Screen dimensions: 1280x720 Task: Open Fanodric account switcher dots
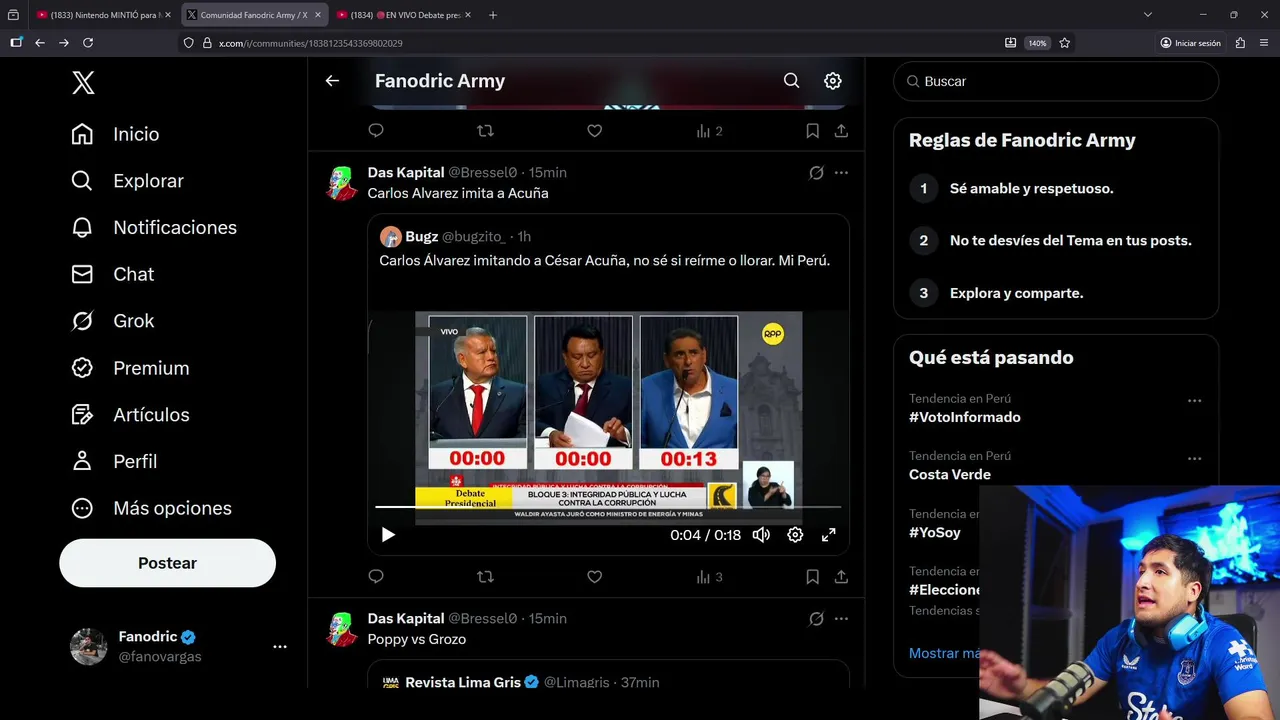point(280,647)
